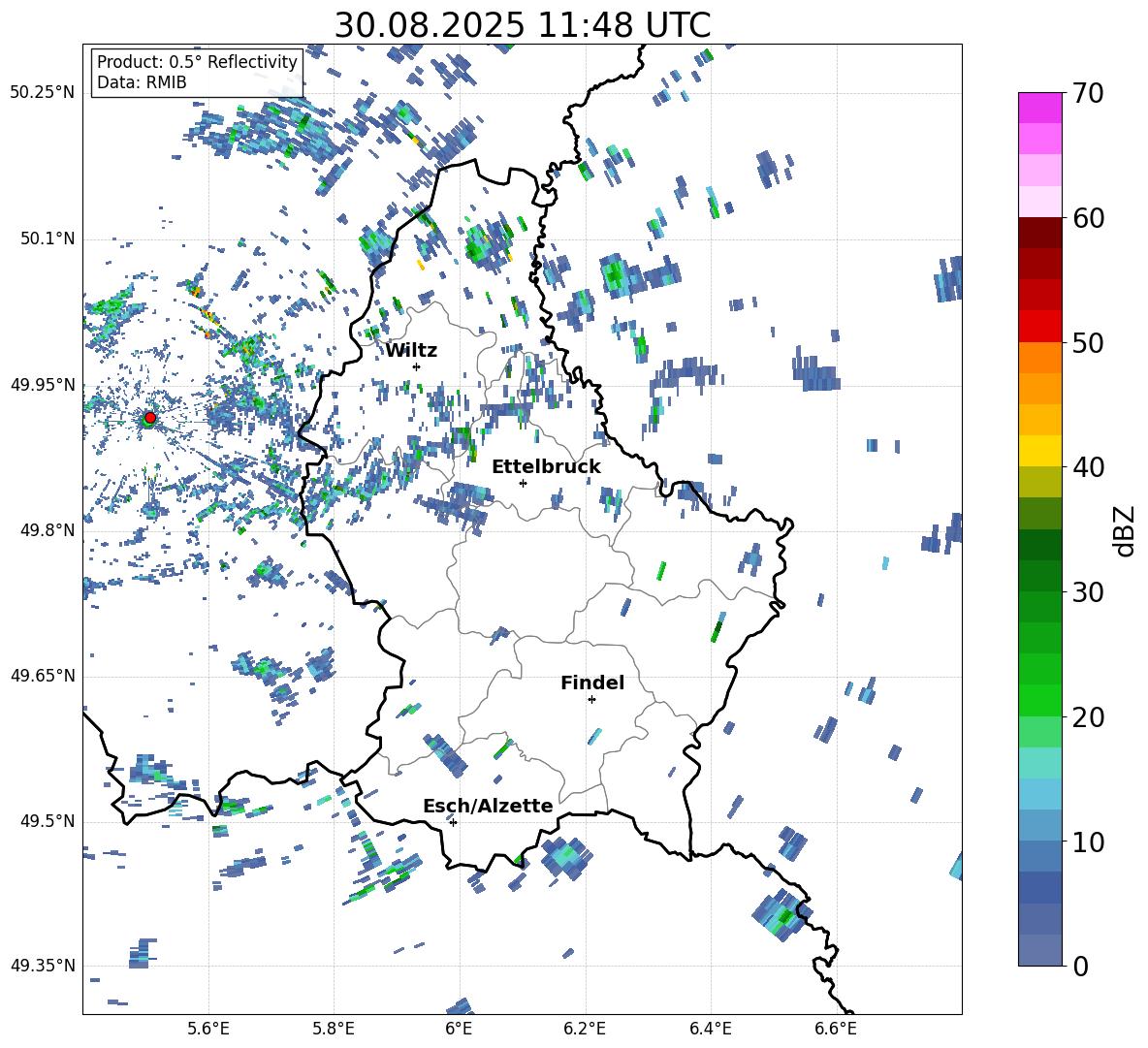Click the 49.5°N latitude label
The width and height of the screenshot is (1148, 1048).
click(47, 821)
